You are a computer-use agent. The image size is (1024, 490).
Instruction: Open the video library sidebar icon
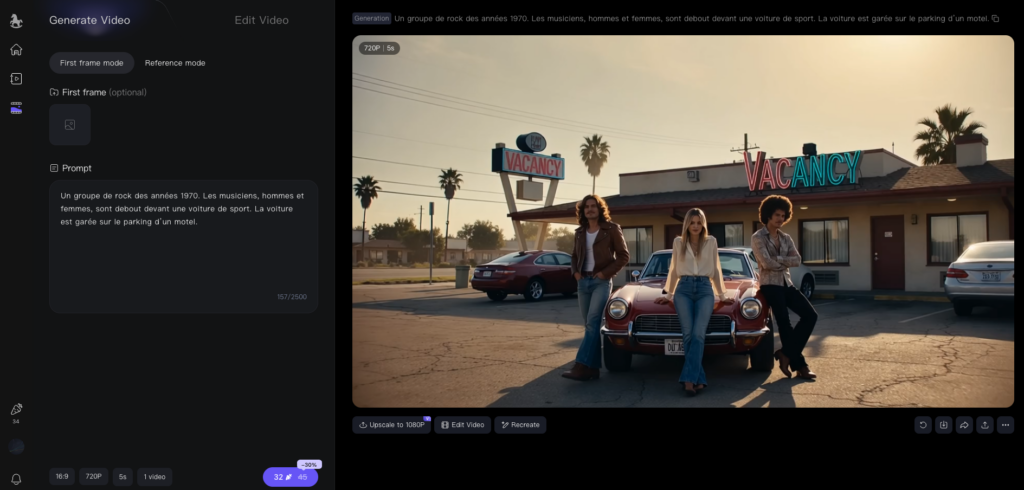[x=16, y=78]
